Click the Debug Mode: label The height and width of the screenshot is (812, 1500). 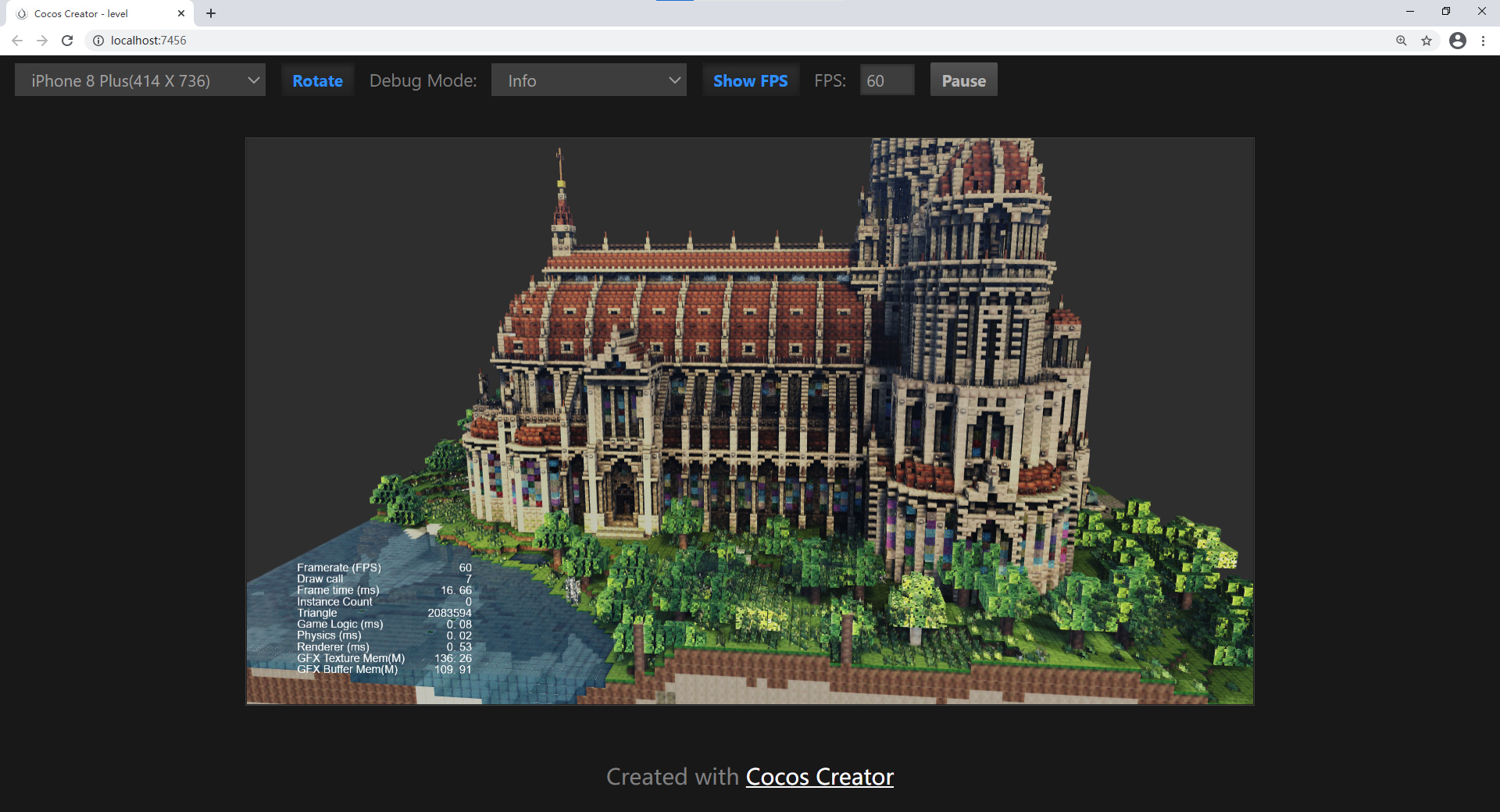tap(423, 80)
